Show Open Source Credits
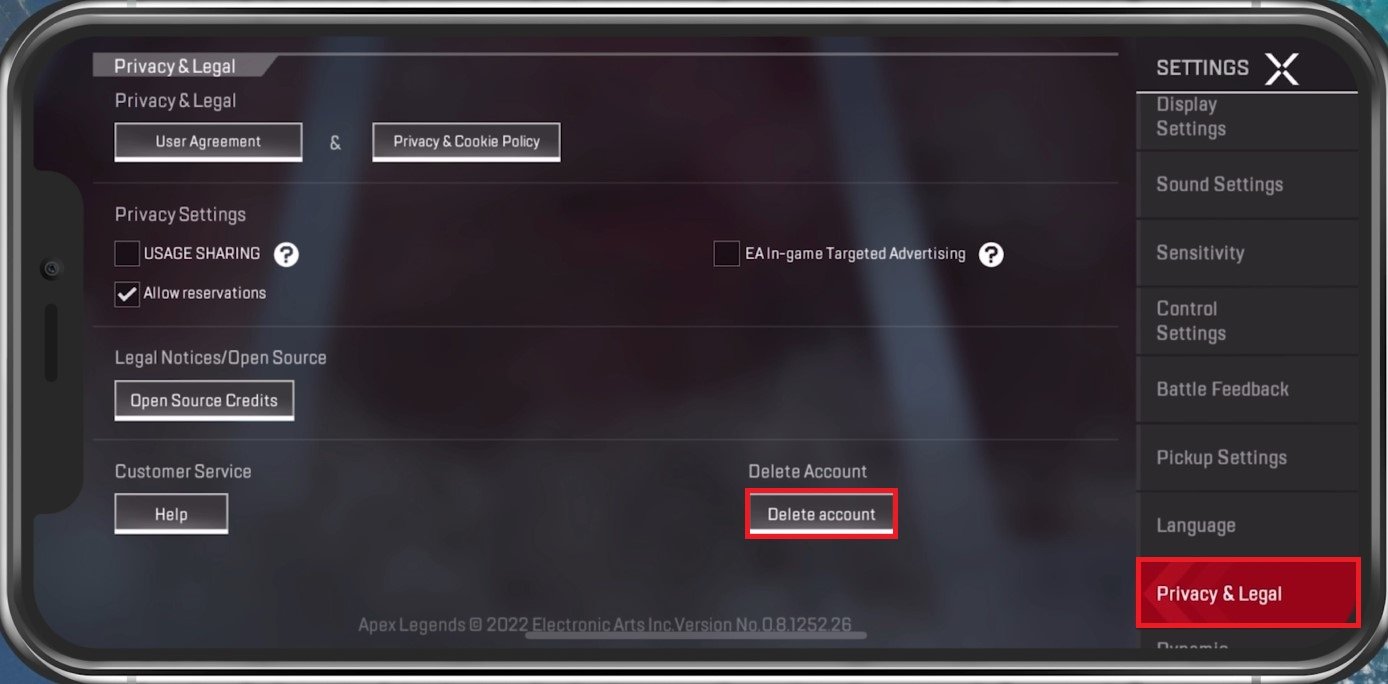Viewport: 1388px width, 684px height. point(204,400)
